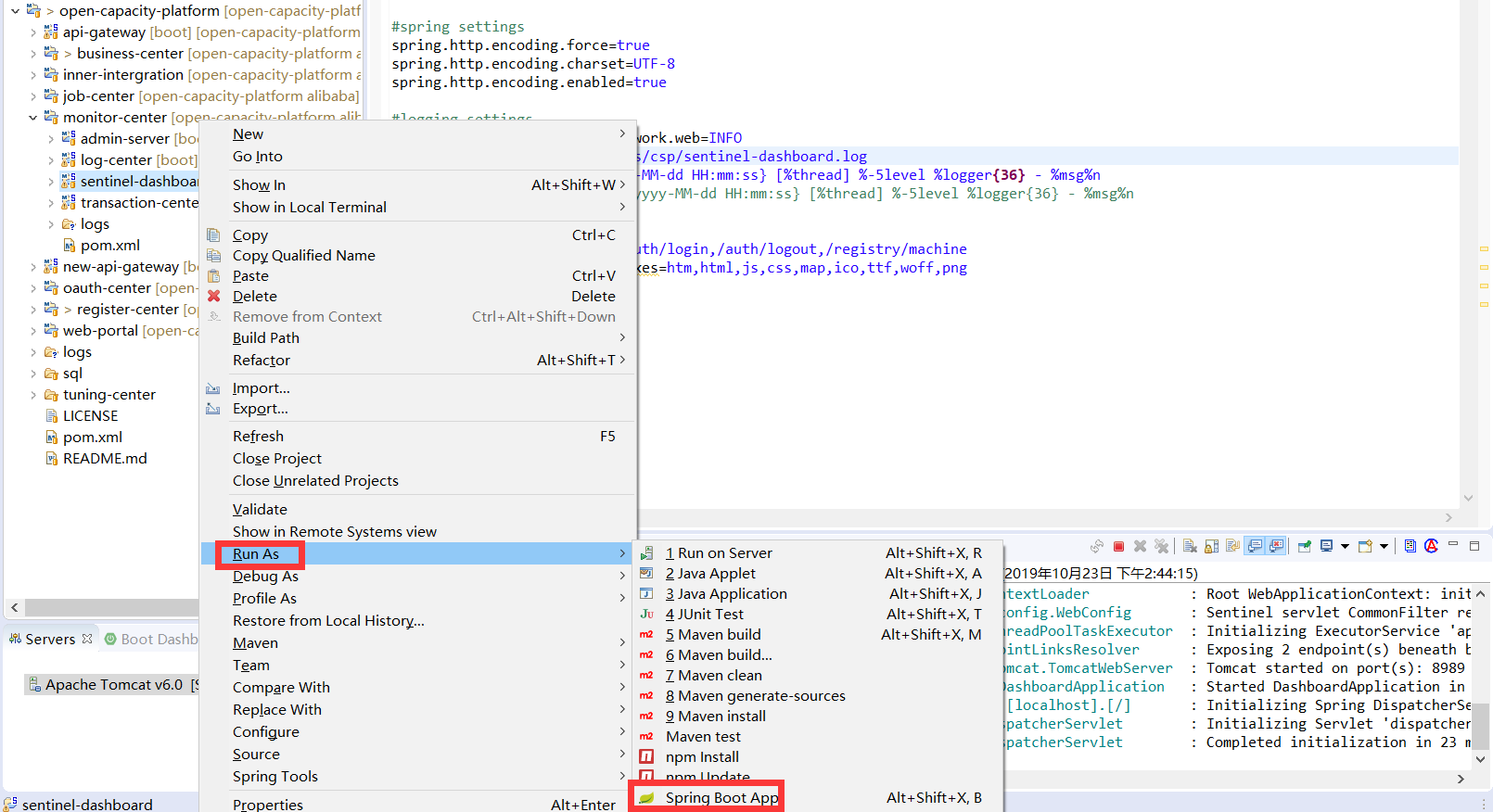This screenshot has width=1493, height=812.
Task: Click the Relaunch icon in console toolbar
Action: point(1097,546)
